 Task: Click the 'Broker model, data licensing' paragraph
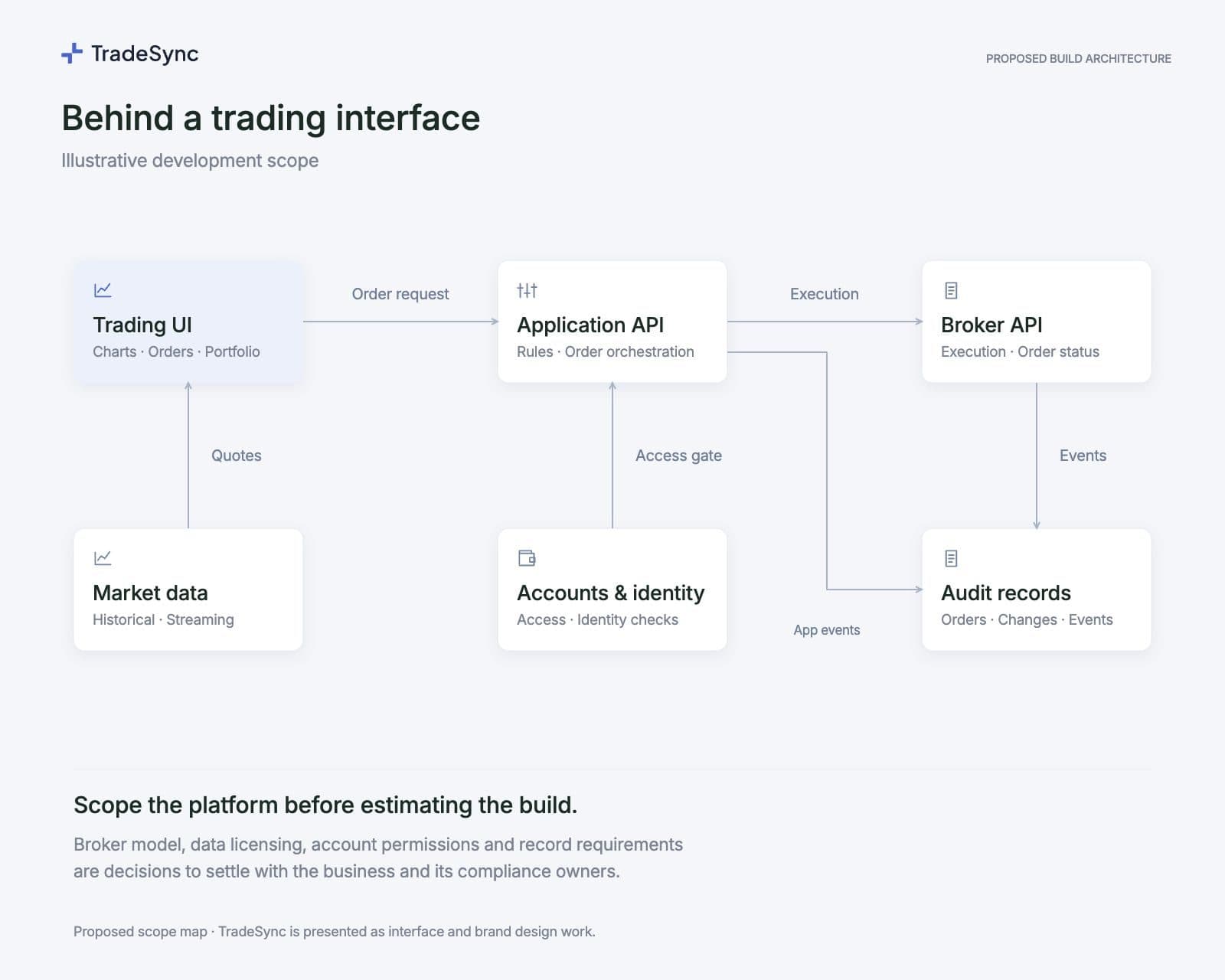tap(378, 857)
